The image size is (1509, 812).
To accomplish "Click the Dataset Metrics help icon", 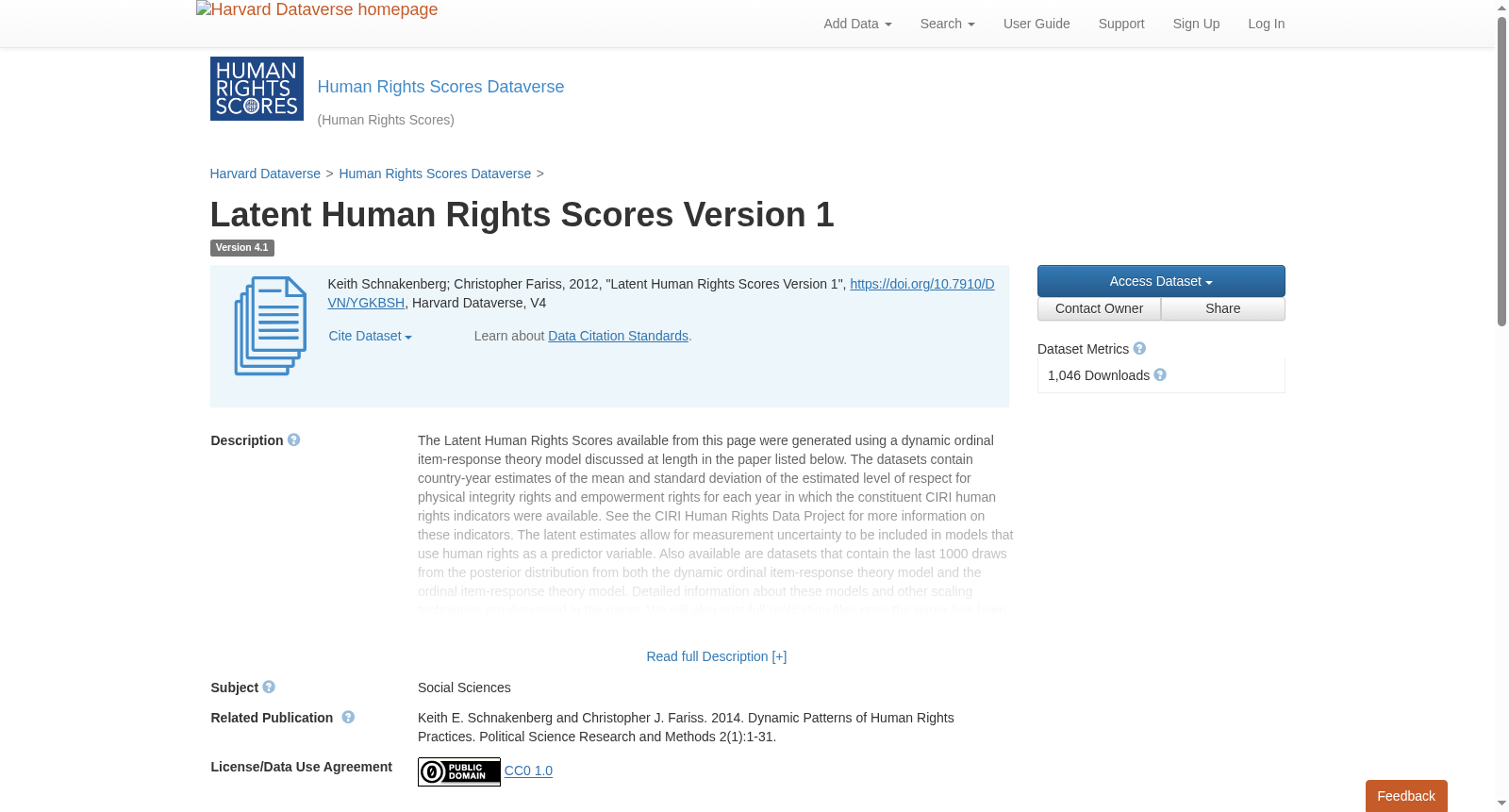I will point(1139,349).
